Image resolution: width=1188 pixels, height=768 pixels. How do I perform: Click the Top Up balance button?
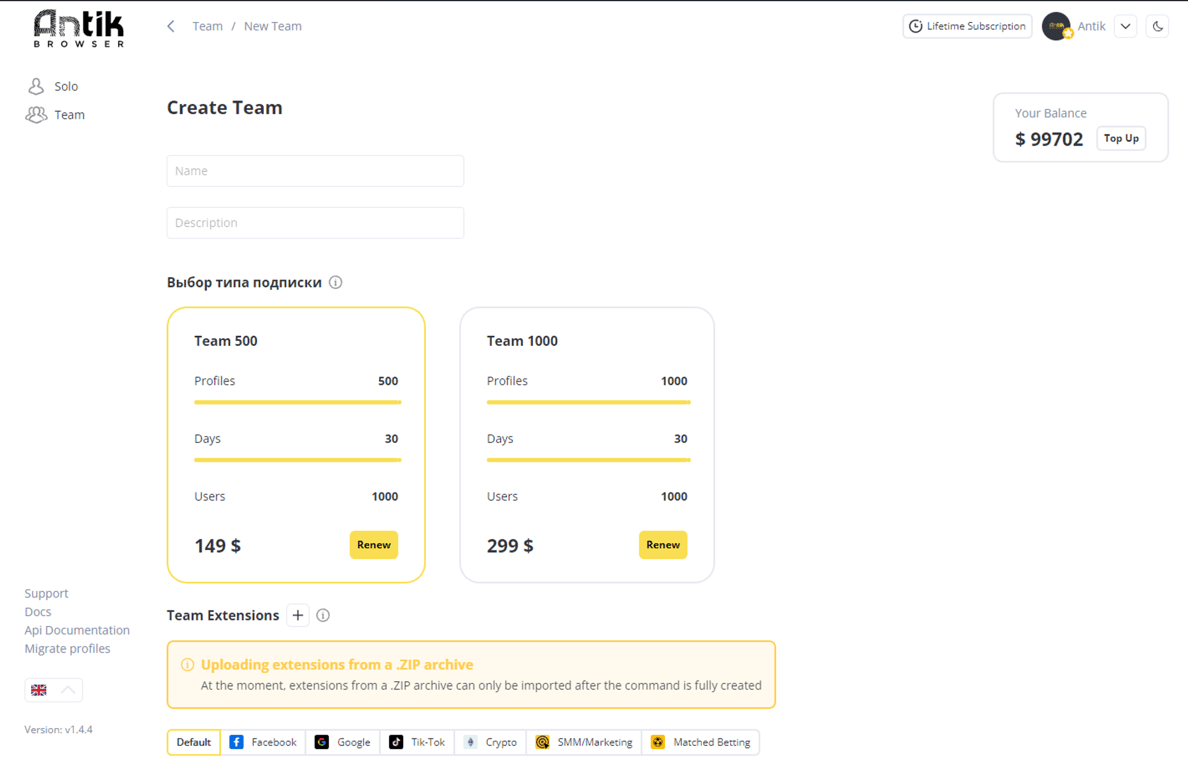point(1121,139)
